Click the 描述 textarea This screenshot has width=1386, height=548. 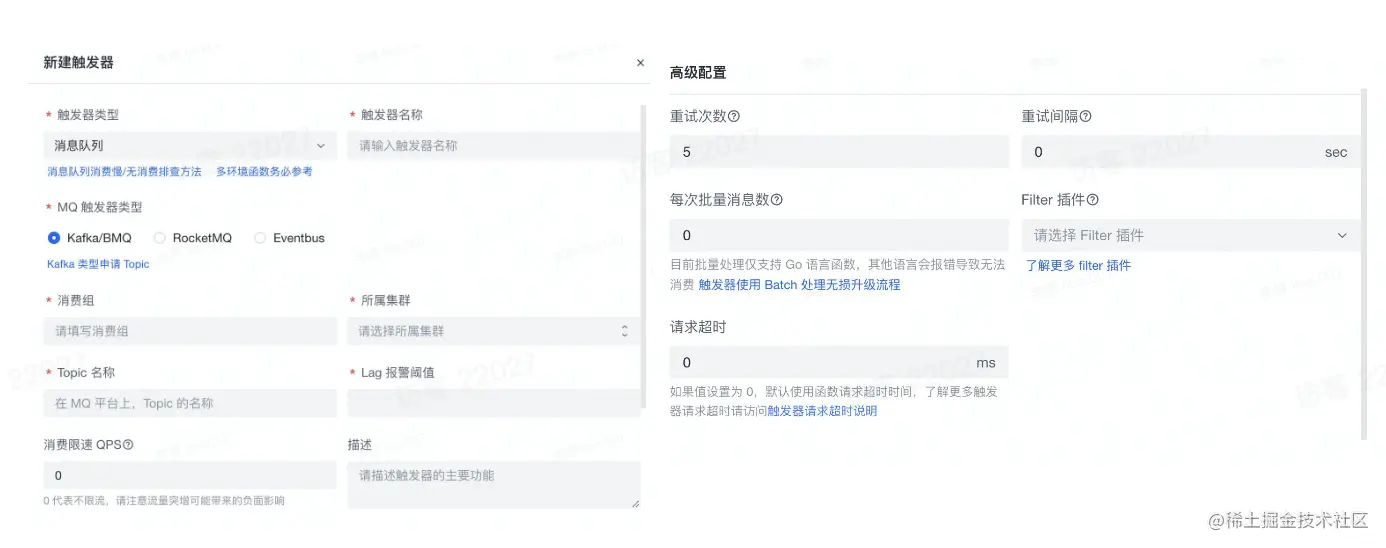click(493, 485)
